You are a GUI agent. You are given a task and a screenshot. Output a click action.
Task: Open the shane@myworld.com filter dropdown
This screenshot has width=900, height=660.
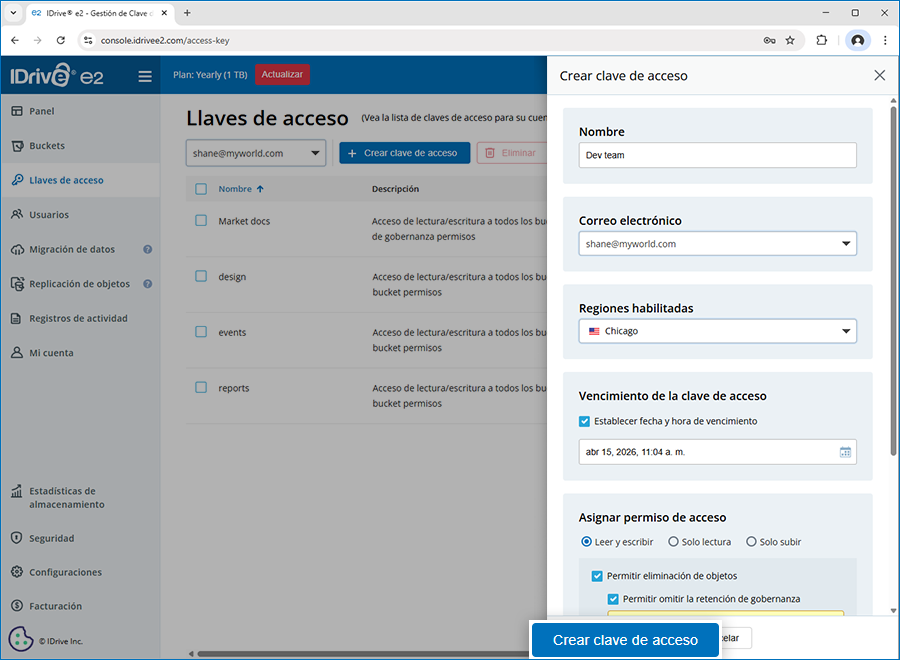tap(256, 153)
